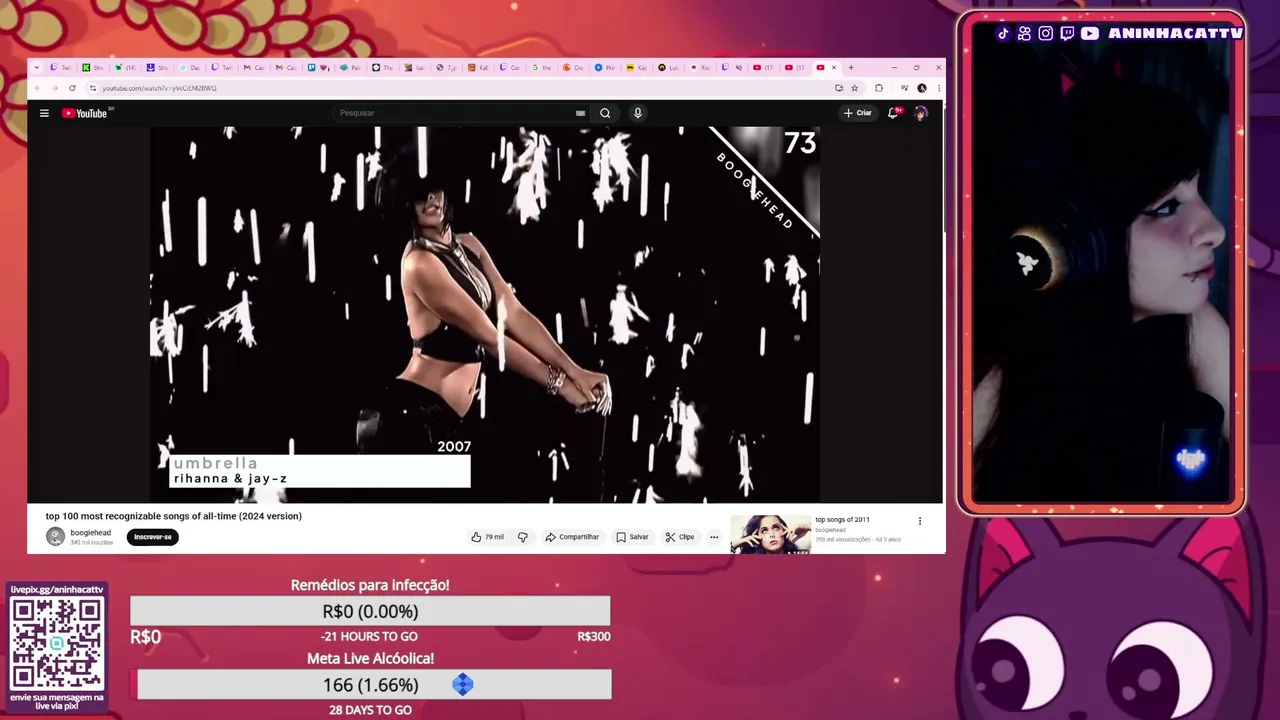Screen dimensions: 1280x720
Task: View site information icon beside URL
Action: click(93, 88)
